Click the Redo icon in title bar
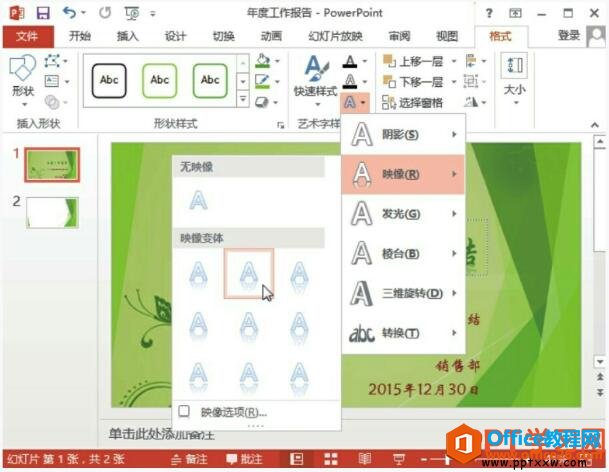Image resolution: width=609 pixels, height=472 pixels. click(x=105, y=13)
